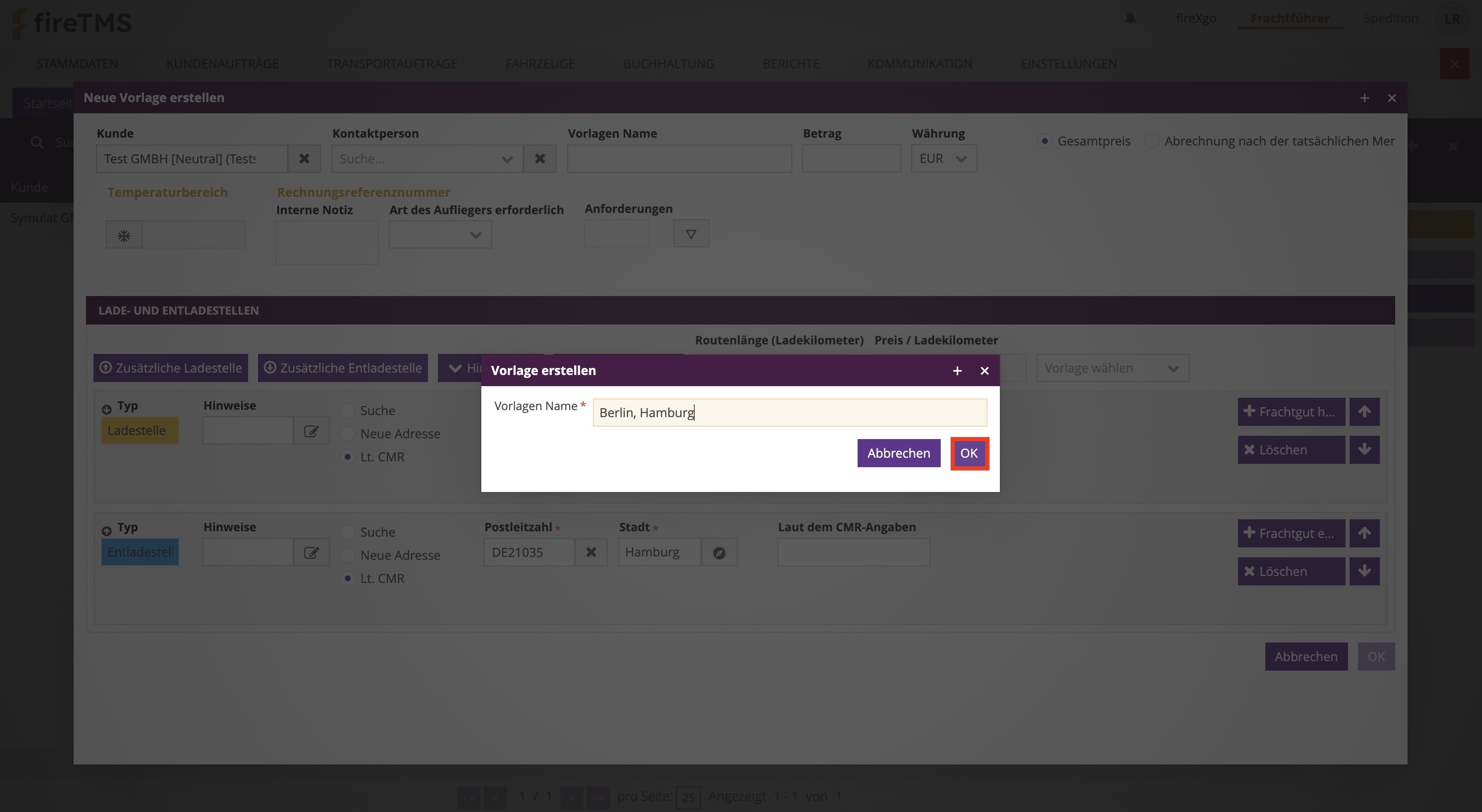Click Zusätzliche Entladestelle button
1482x812 pixels.
343,368
